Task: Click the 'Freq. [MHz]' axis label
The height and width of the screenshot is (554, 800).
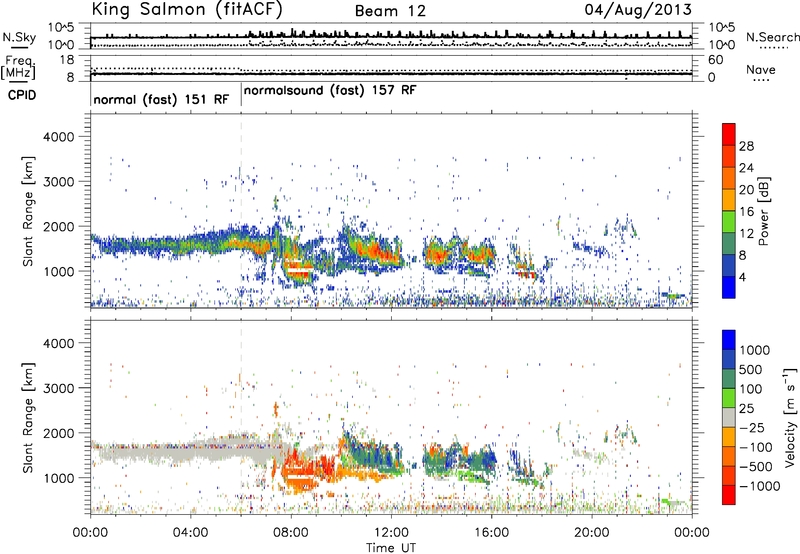Action: click(18, 67)
